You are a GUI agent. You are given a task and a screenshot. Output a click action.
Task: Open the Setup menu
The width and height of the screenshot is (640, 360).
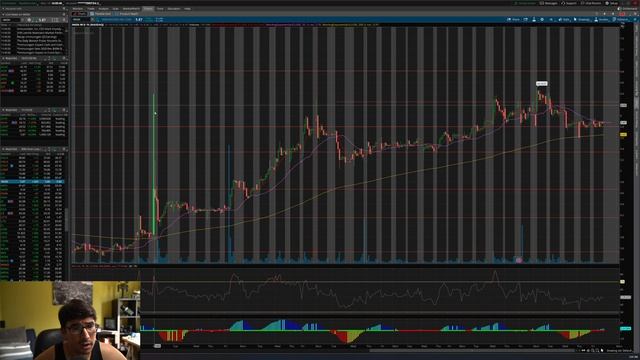pos(611,3)
